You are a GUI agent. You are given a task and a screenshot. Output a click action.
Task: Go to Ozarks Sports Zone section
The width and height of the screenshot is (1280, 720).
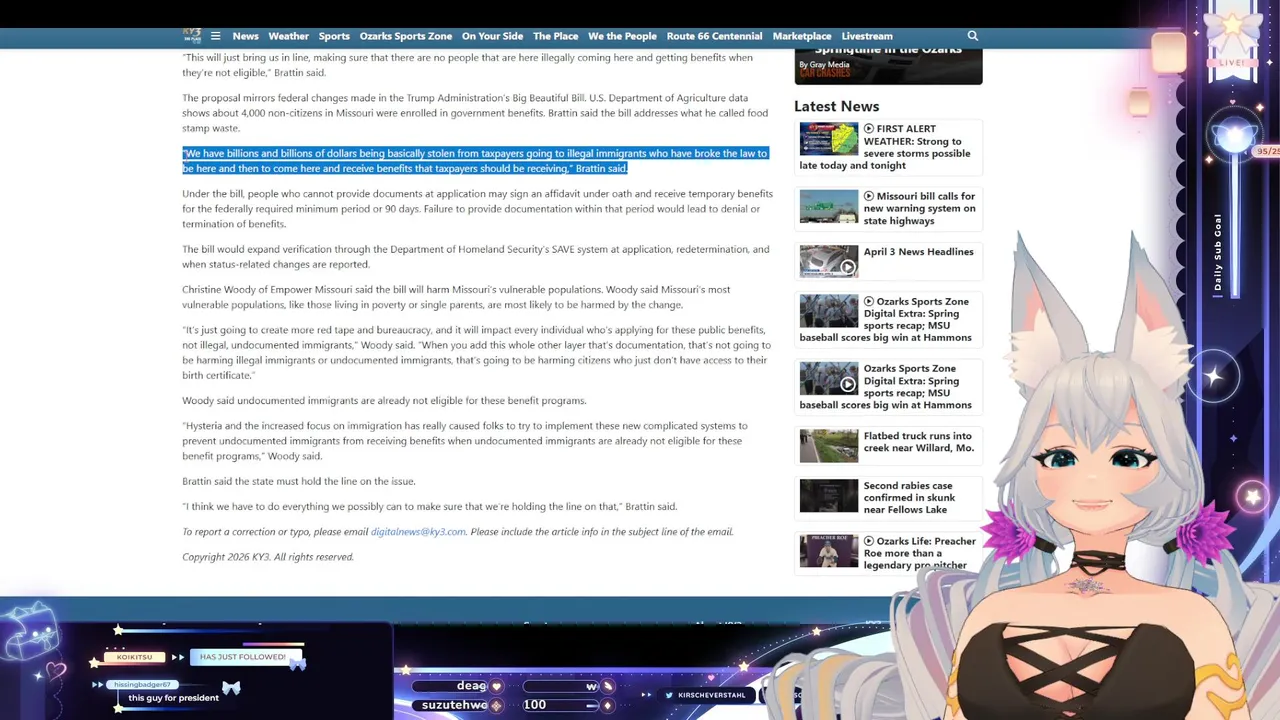pos(406,36)
